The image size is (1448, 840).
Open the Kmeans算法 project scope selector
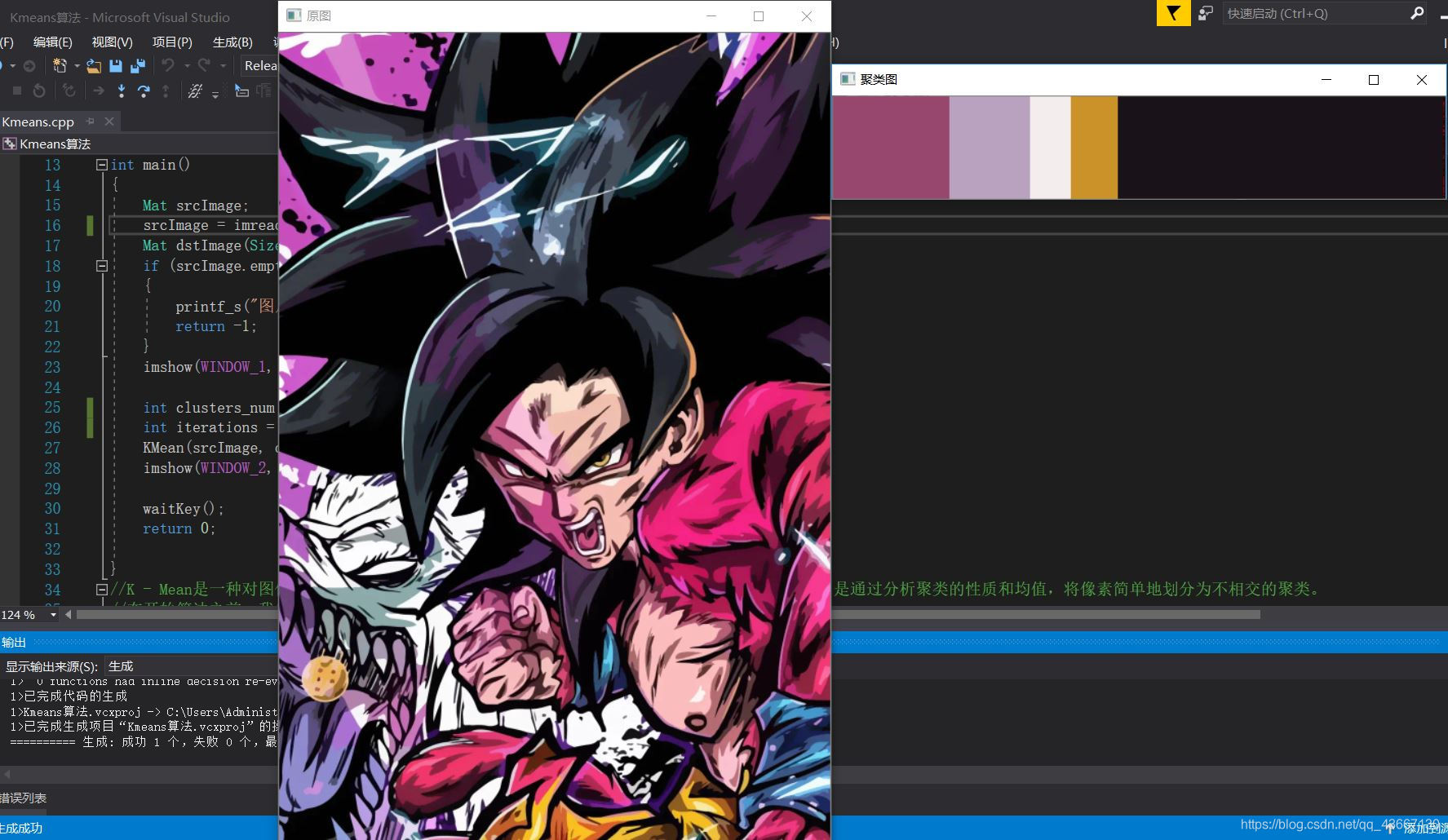[x=139, y=144]
